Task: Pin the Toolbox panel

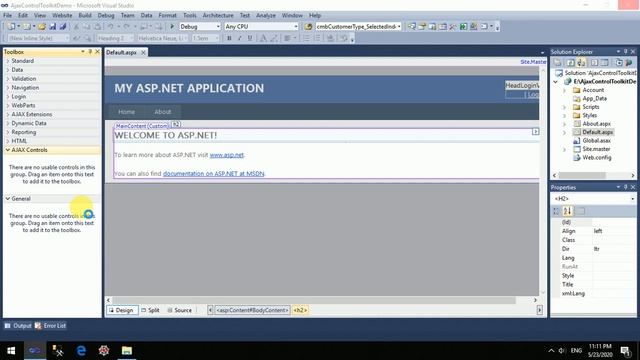Action: (x=90, y=52)
